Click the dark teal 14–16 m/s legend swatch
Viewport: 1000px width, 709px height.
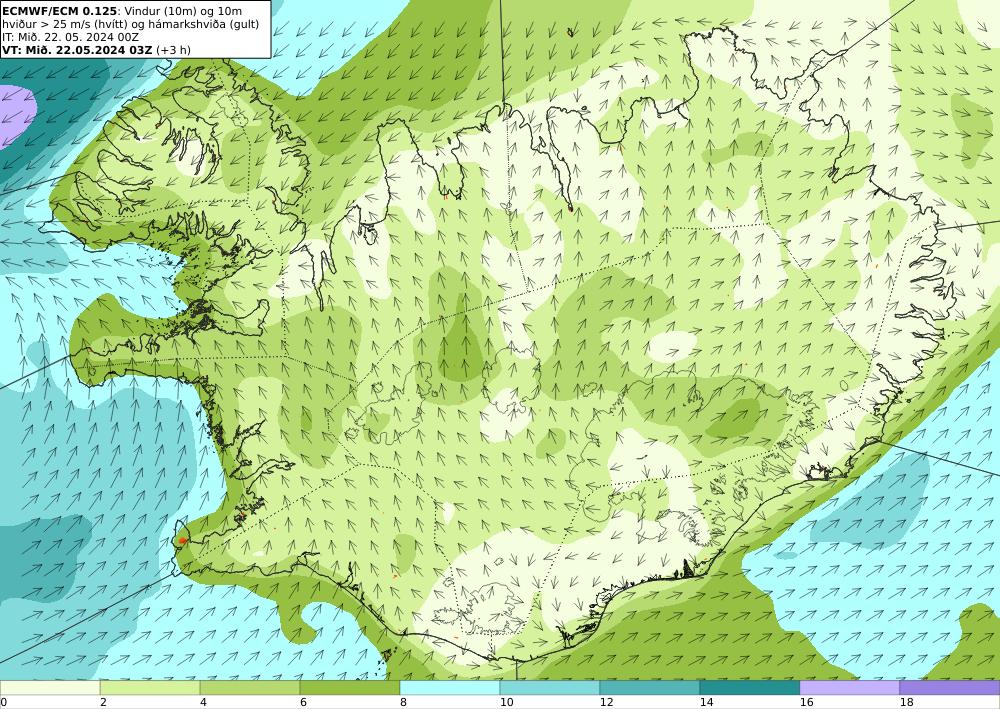pyautogui.click(x=749, y=687)
